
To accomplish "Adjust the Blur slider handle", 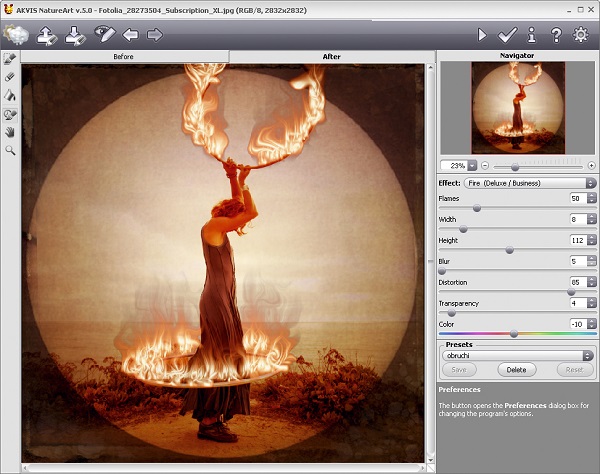I will [442, 271].
